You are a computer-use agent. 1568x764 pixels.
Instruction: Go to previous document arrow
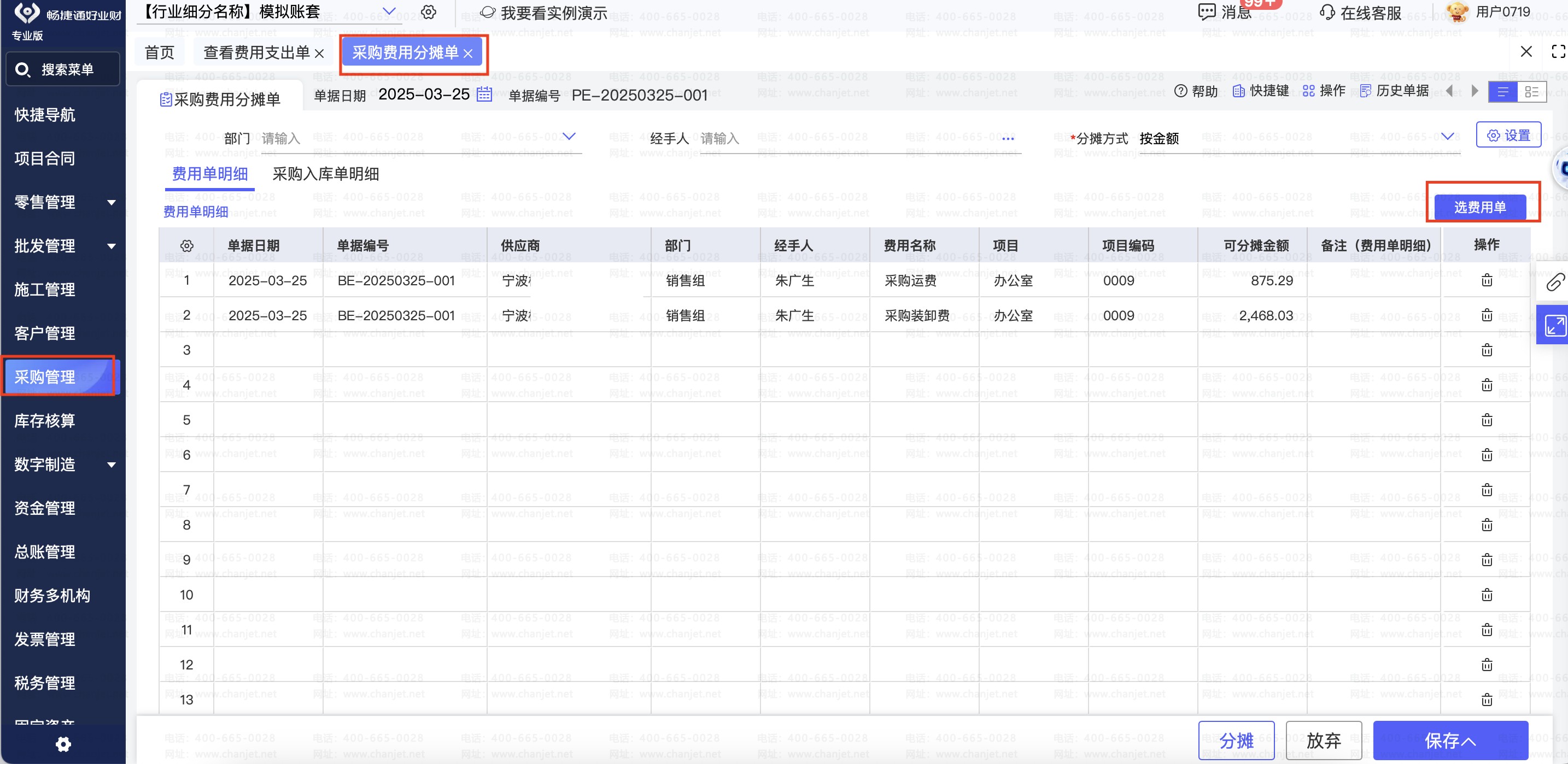point(1449,91)
